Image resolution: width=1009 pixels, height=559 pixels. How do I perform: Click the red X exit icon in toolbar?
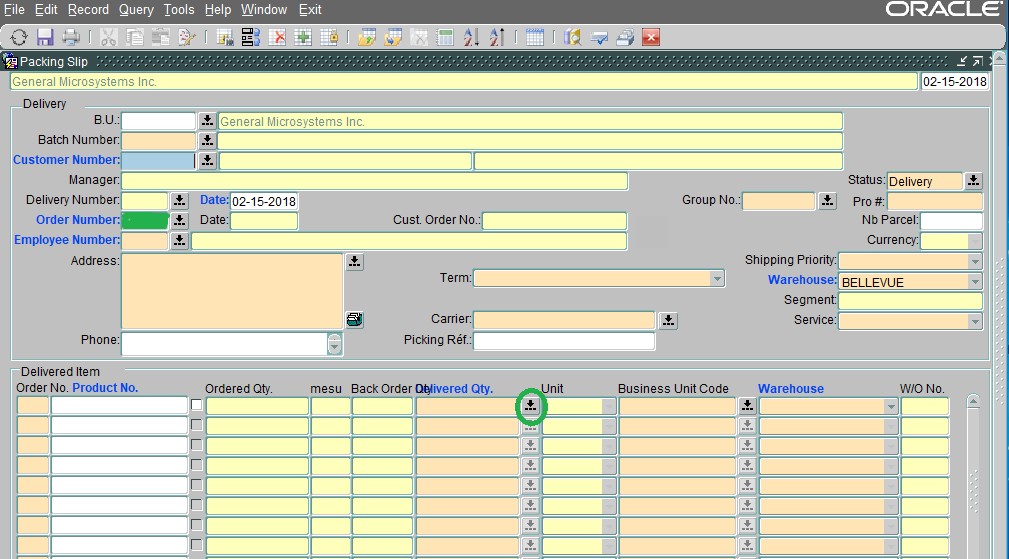pyautogui.click(x=651, y=38)
